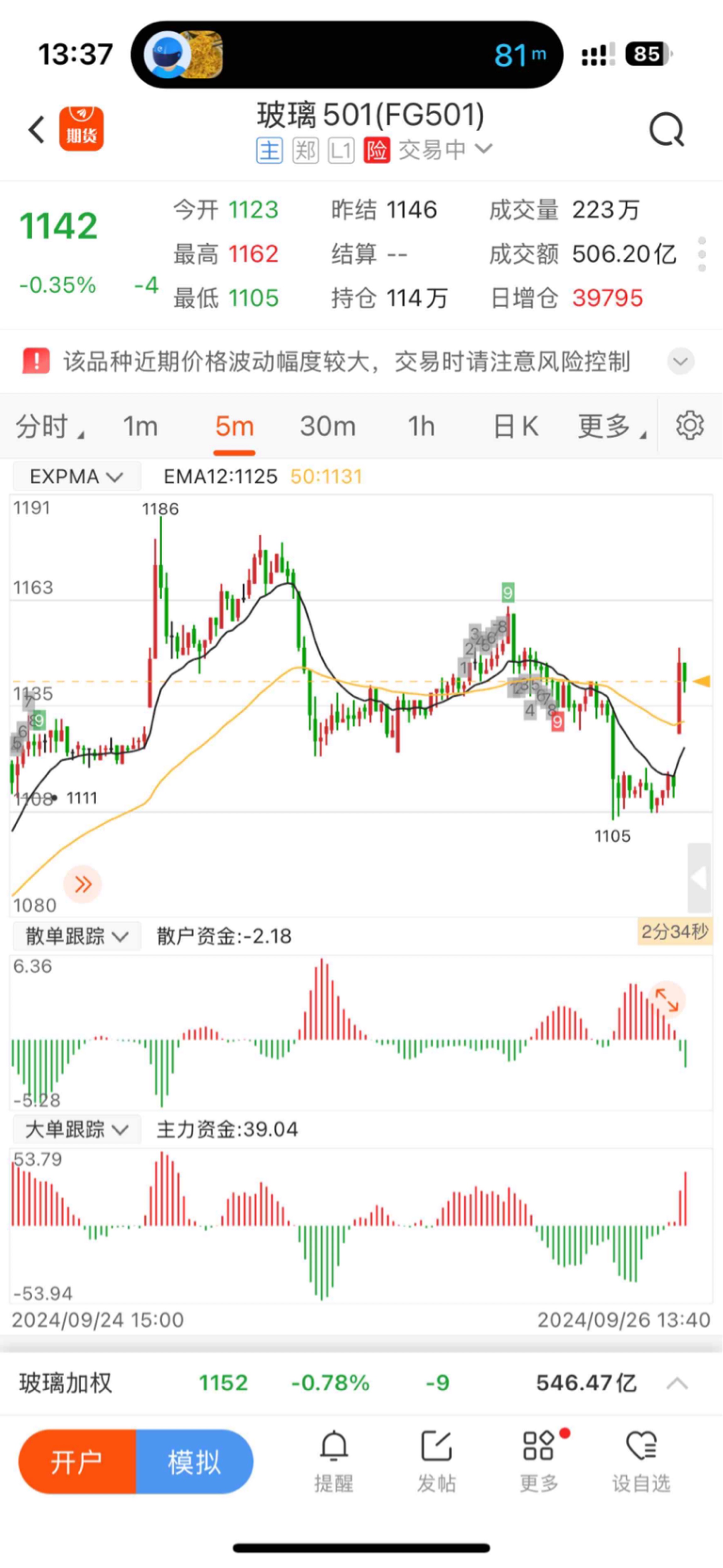Screen dimensions: 723x1568
Task: Tap the orange futures app logo
Action: click(81, 128)
